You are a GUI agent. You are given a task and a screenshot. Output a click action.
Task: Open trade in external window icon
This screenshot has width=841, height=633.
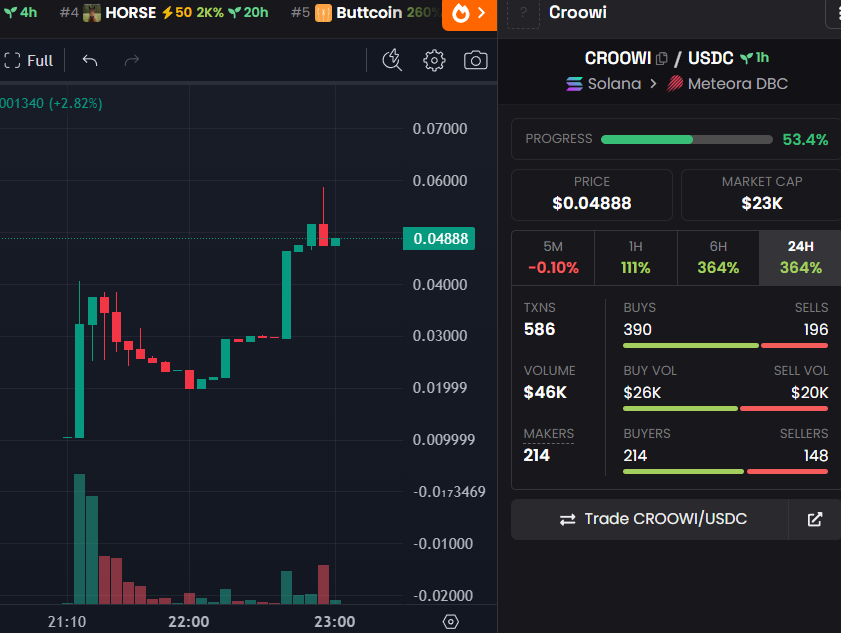coord(815,519)
